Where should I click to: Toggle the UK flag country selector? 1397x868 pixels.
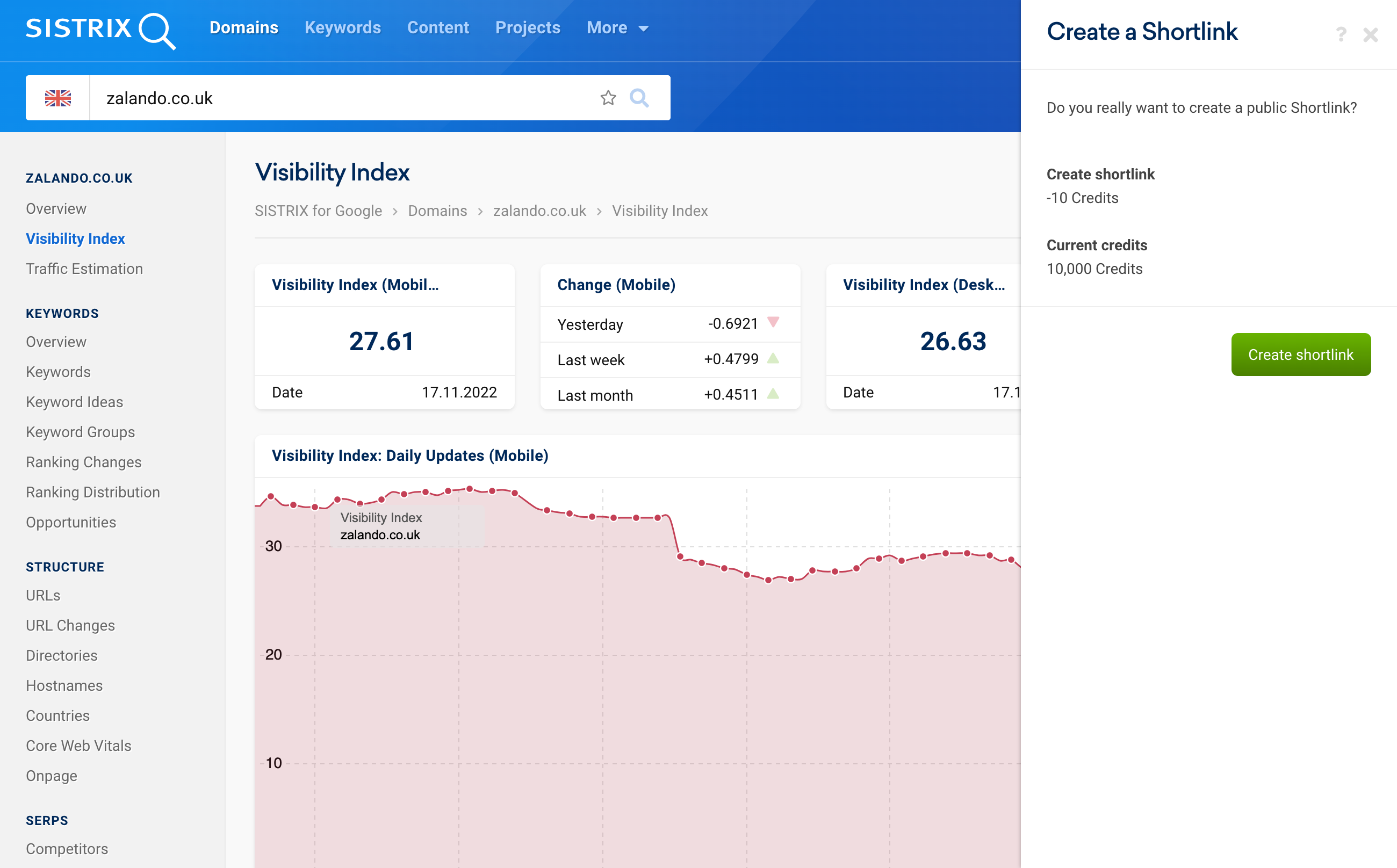(x=57, y=97)
